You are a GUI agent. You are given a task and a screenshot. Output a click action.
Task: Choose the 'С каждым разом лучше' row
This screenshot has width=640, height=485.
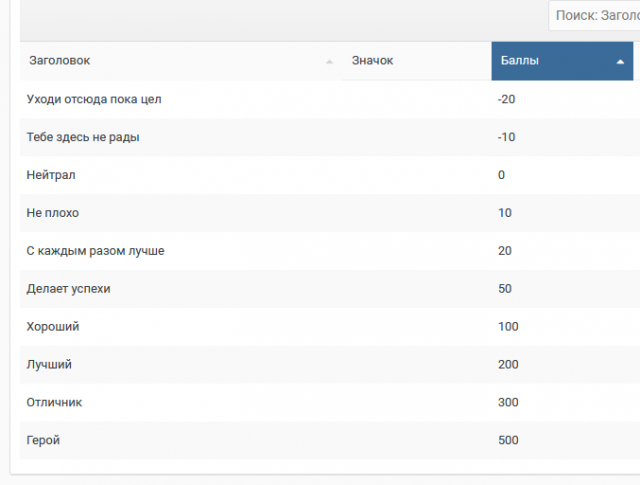tap(95, 251)
